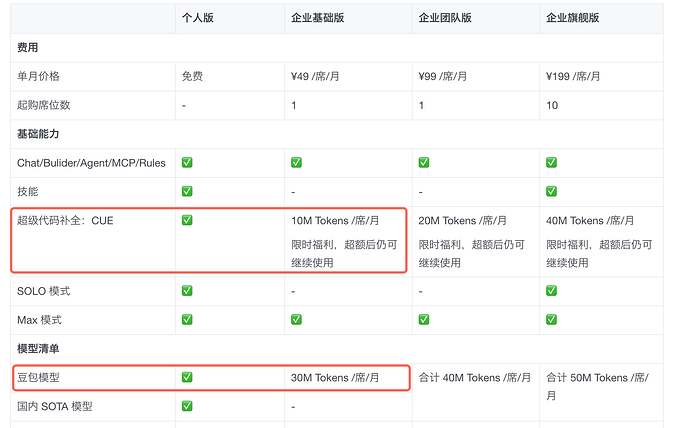Click the 个人版 checkmark in SOLO 模式 row
The image size is (690, 428).
click(x=187, y=290)
